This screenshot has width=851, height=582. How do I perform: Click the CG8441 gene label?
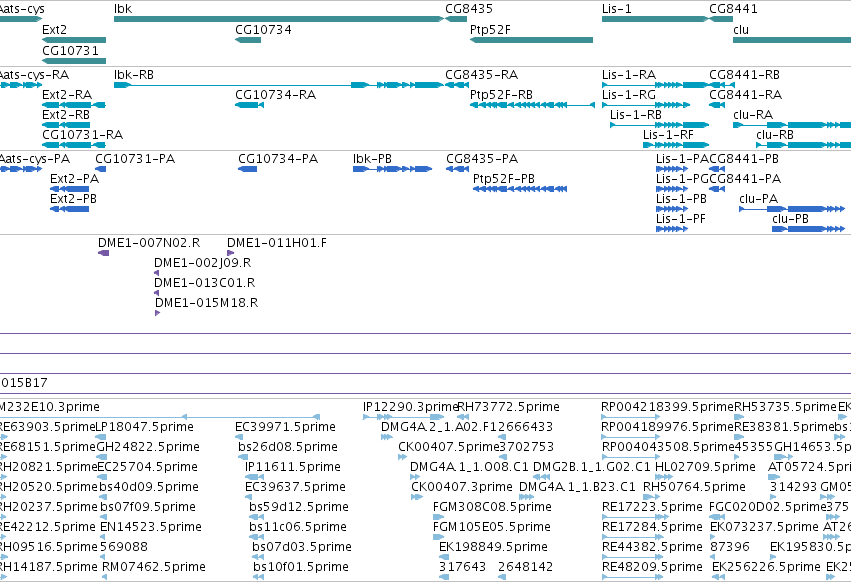click(733, 9)
